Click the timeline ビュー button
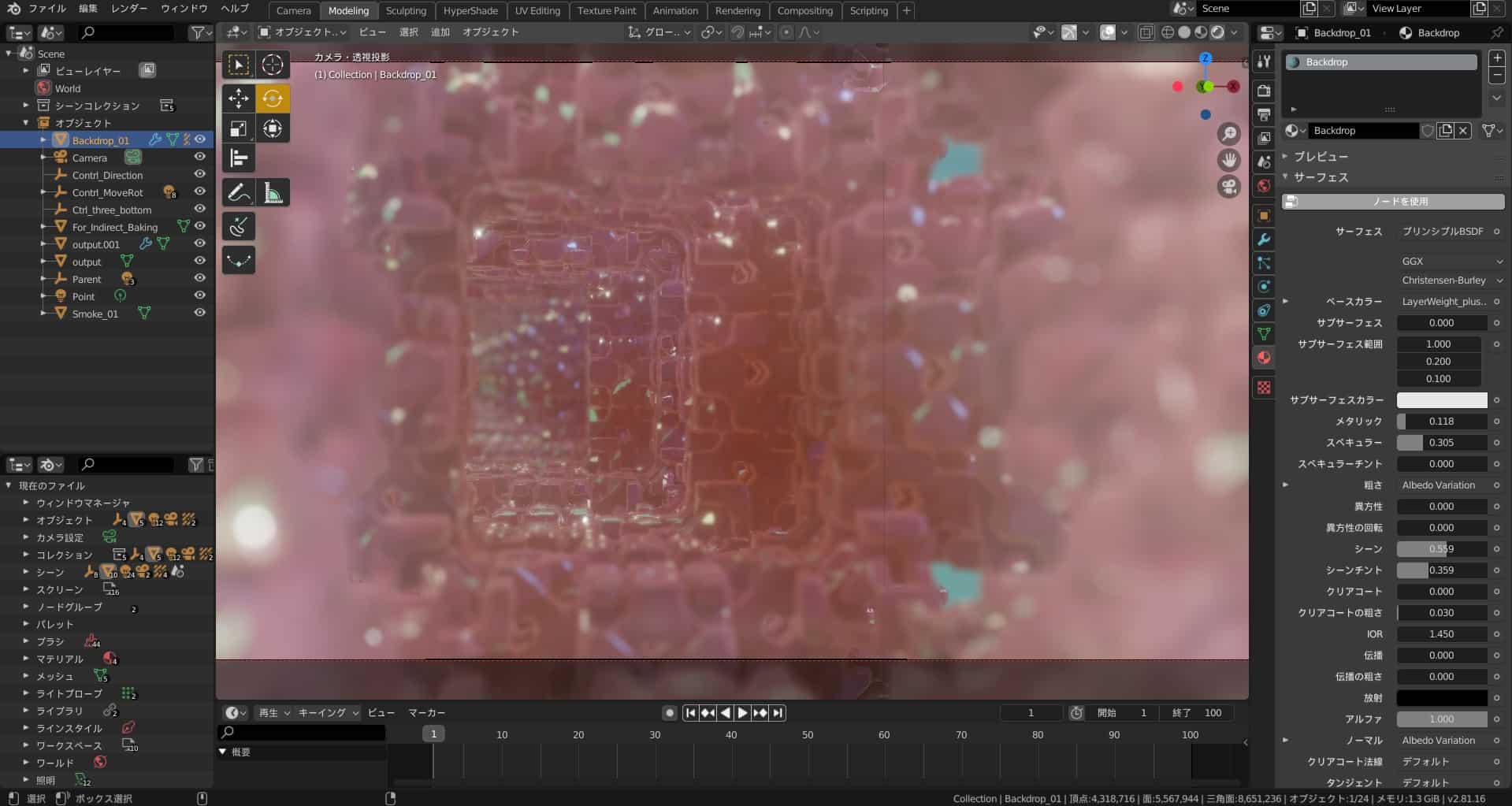The width and height of the screenshot is (1512, 806). click(381, 713)
